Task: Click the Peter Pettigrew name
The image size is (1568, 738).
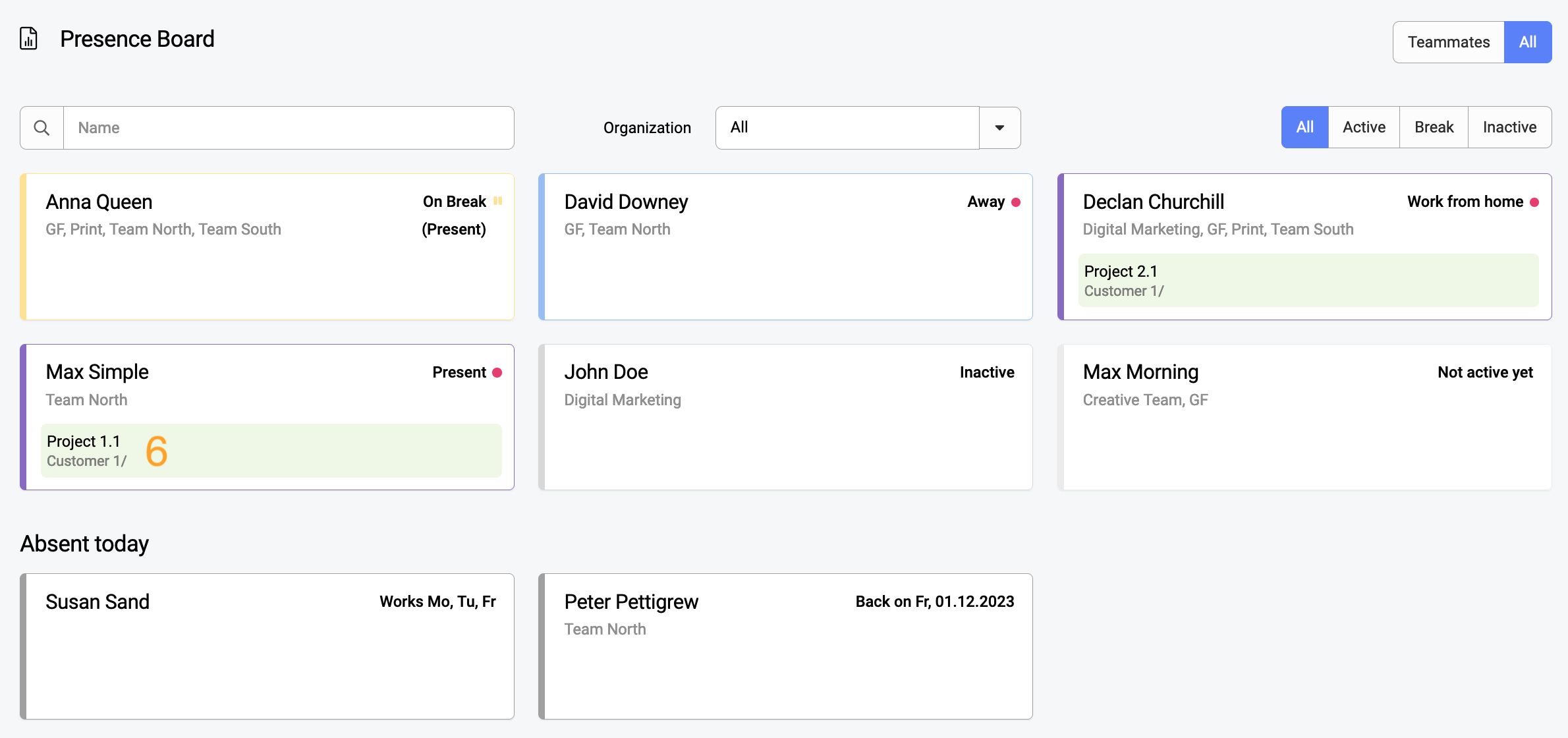Action: [x=631, y=602]
